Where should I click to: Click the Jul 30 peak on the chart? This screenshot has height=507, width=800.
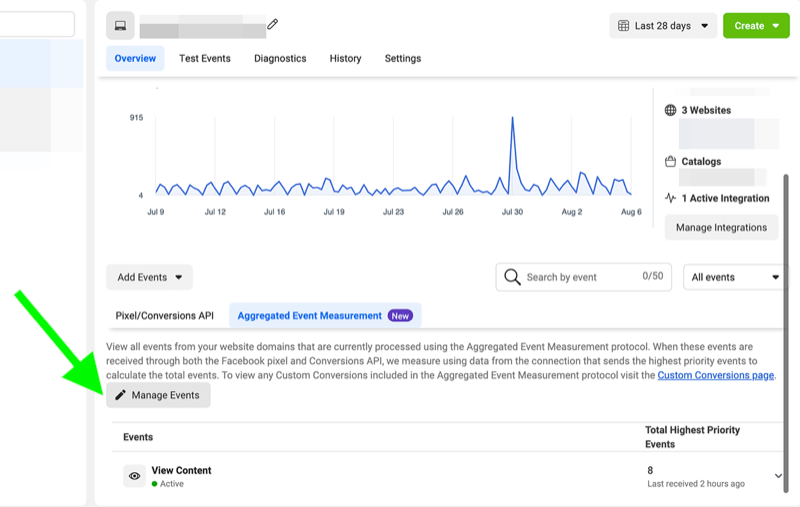coord(512,118)
